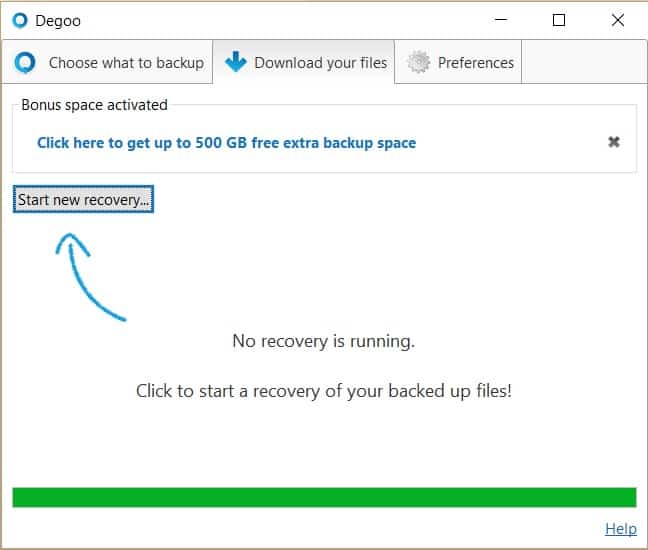The height and width of the screenshot is (550, 648).
Task: Open the Help link
Action: click(x=621, y=529)
